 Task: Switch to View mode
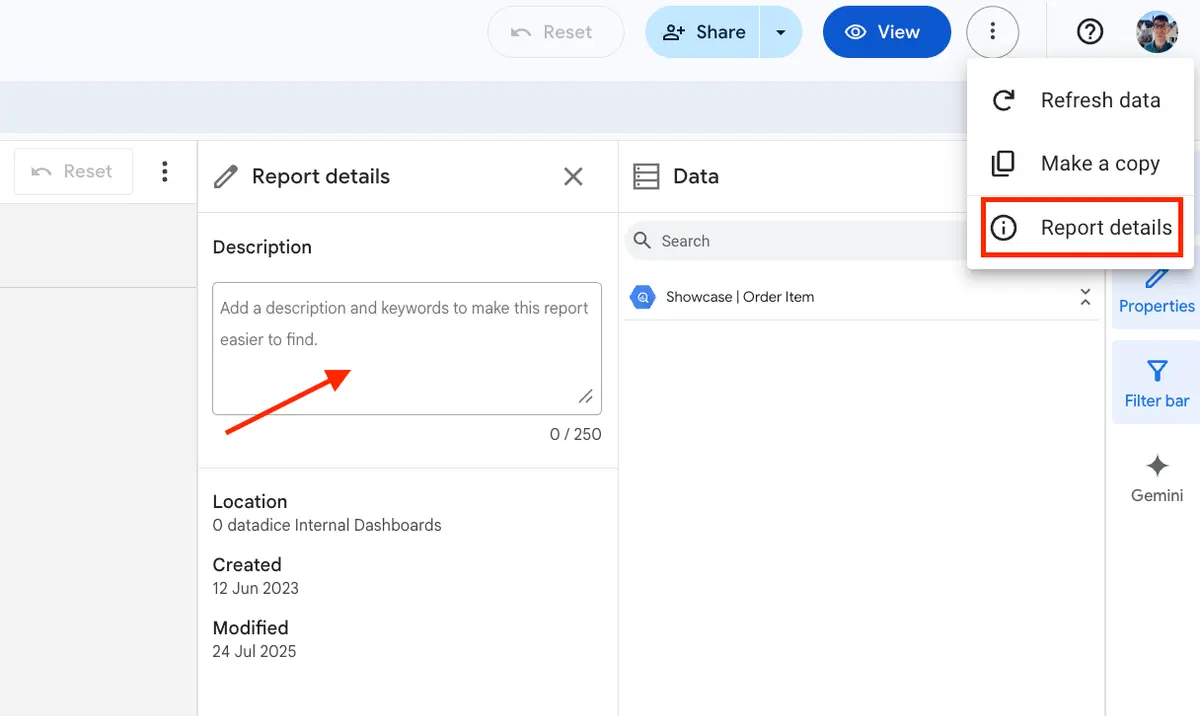[886, 32]
